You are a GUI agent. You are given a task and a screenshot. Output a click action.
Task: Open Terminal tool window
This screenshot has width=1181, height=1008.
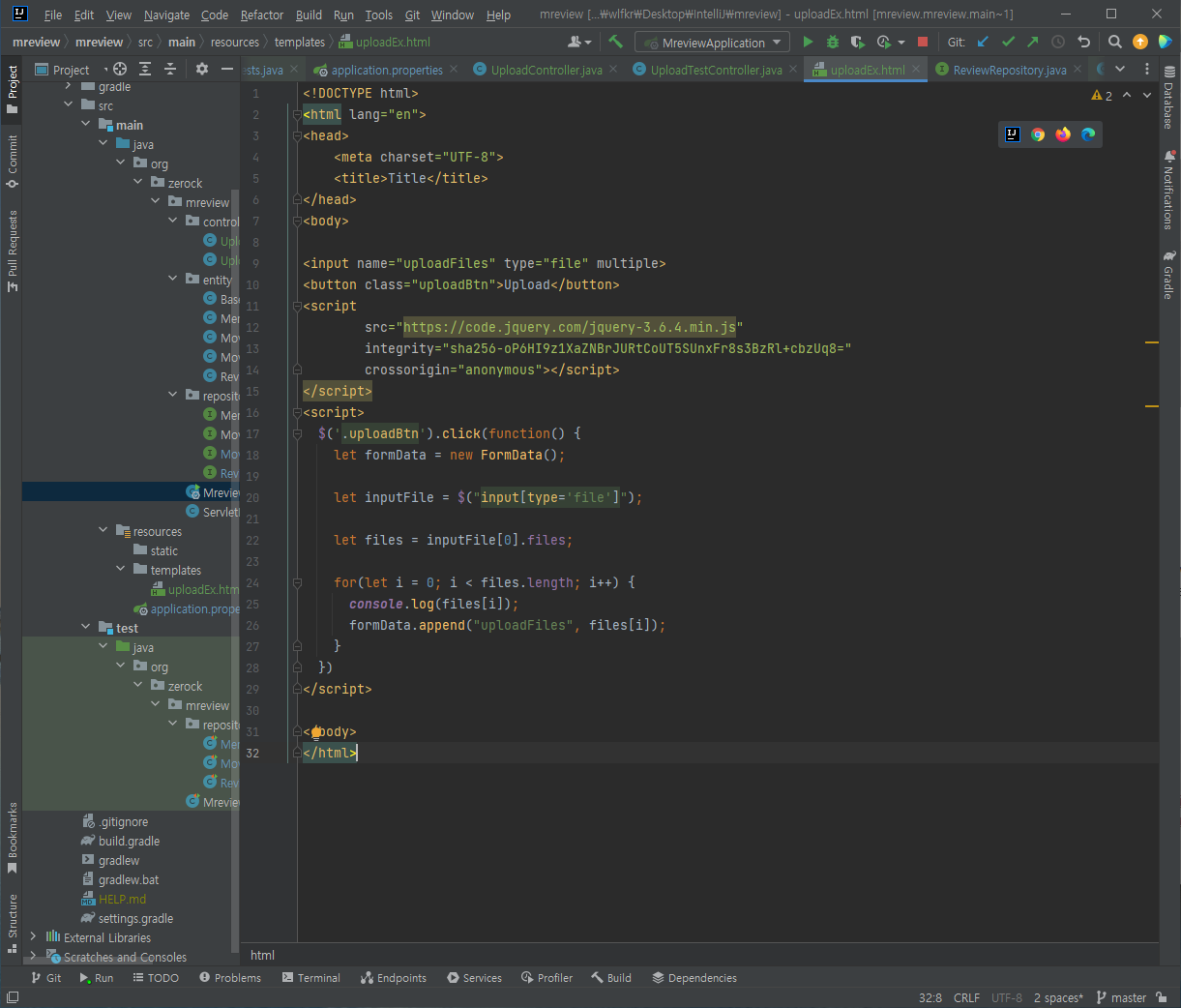coord(310,978)
